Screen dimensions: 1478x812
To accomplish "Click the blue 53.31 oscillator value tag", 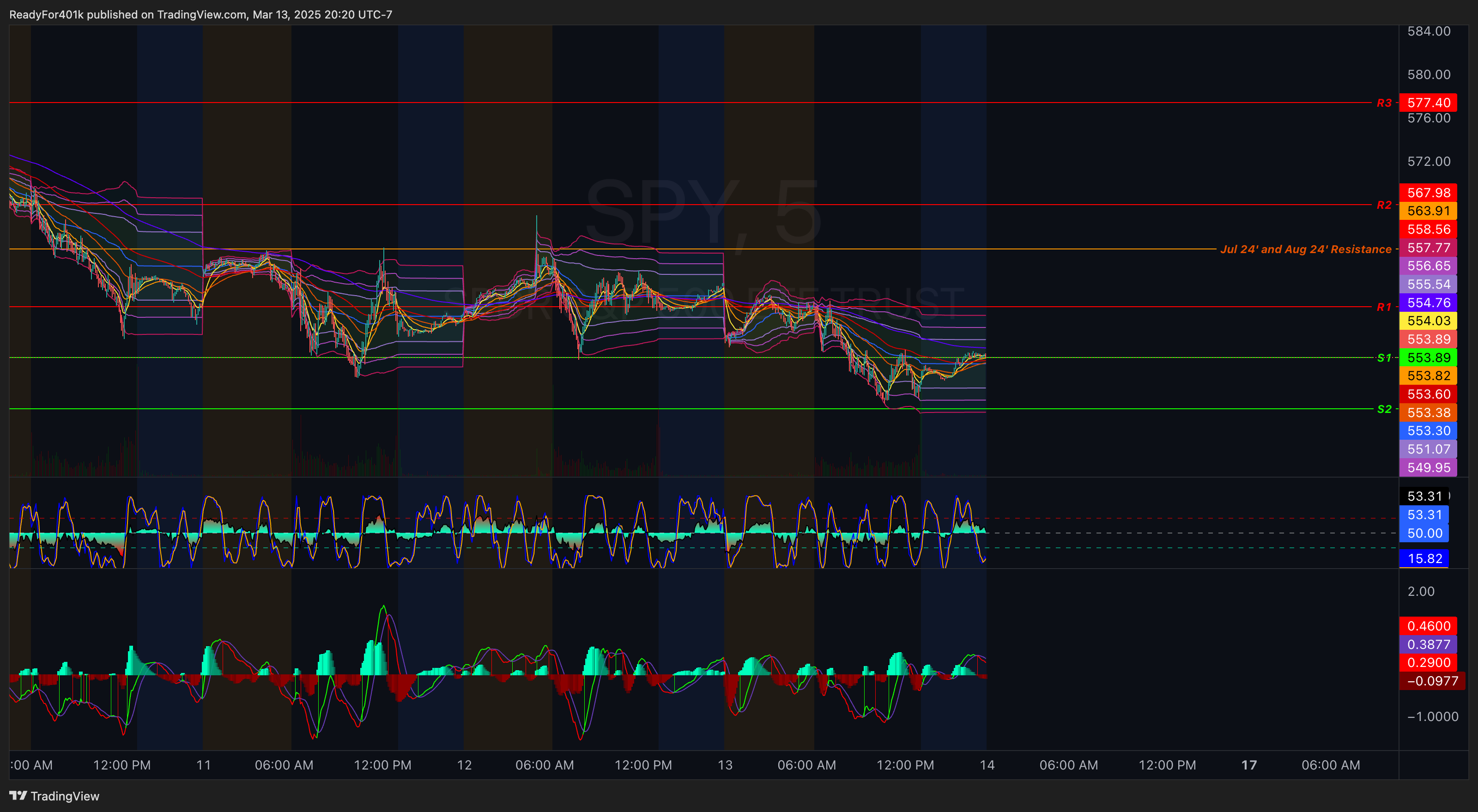I will tap(1424, 515).
